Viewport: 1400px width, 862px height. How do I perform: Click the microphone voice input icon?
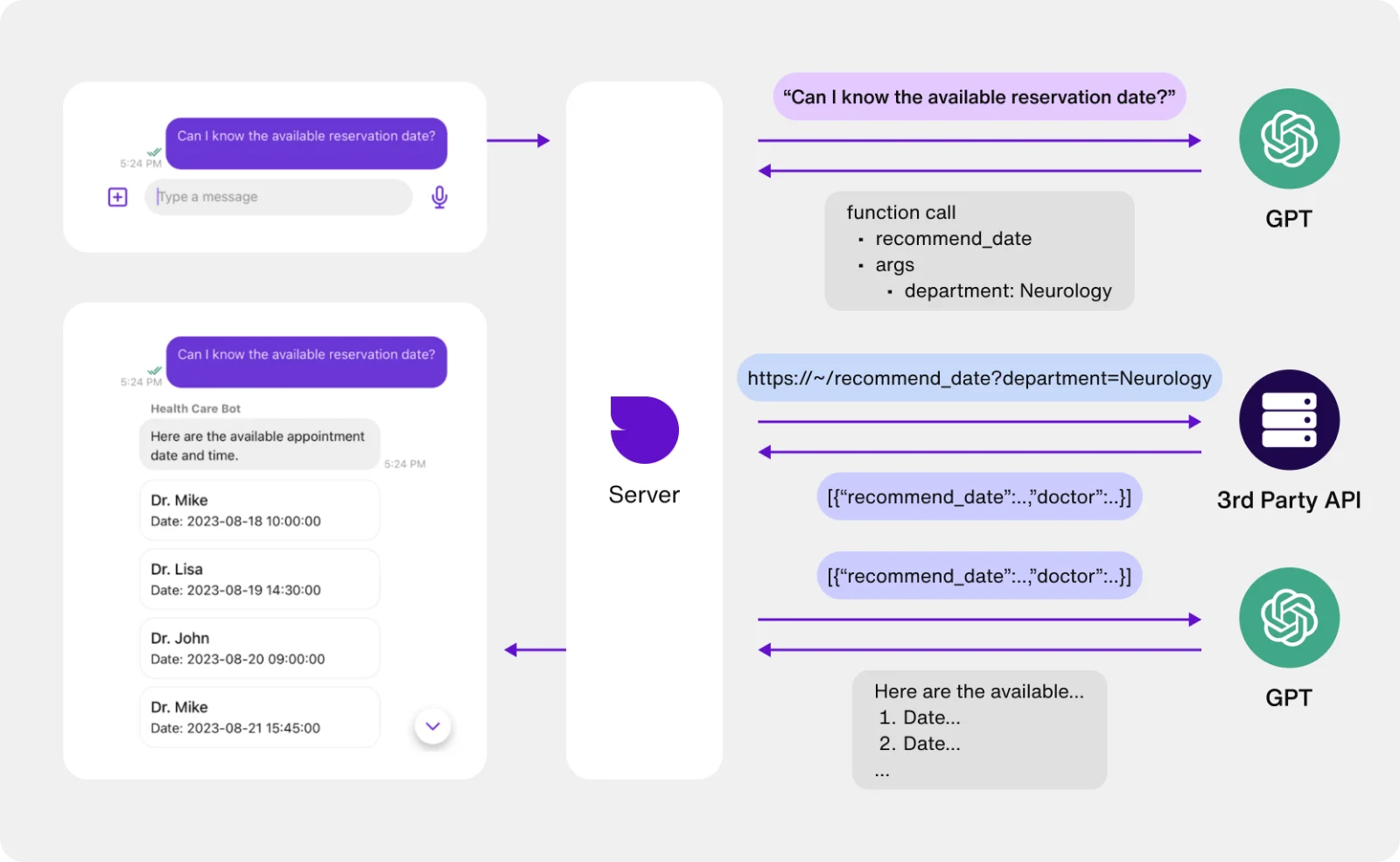click(x=439, y=197)
